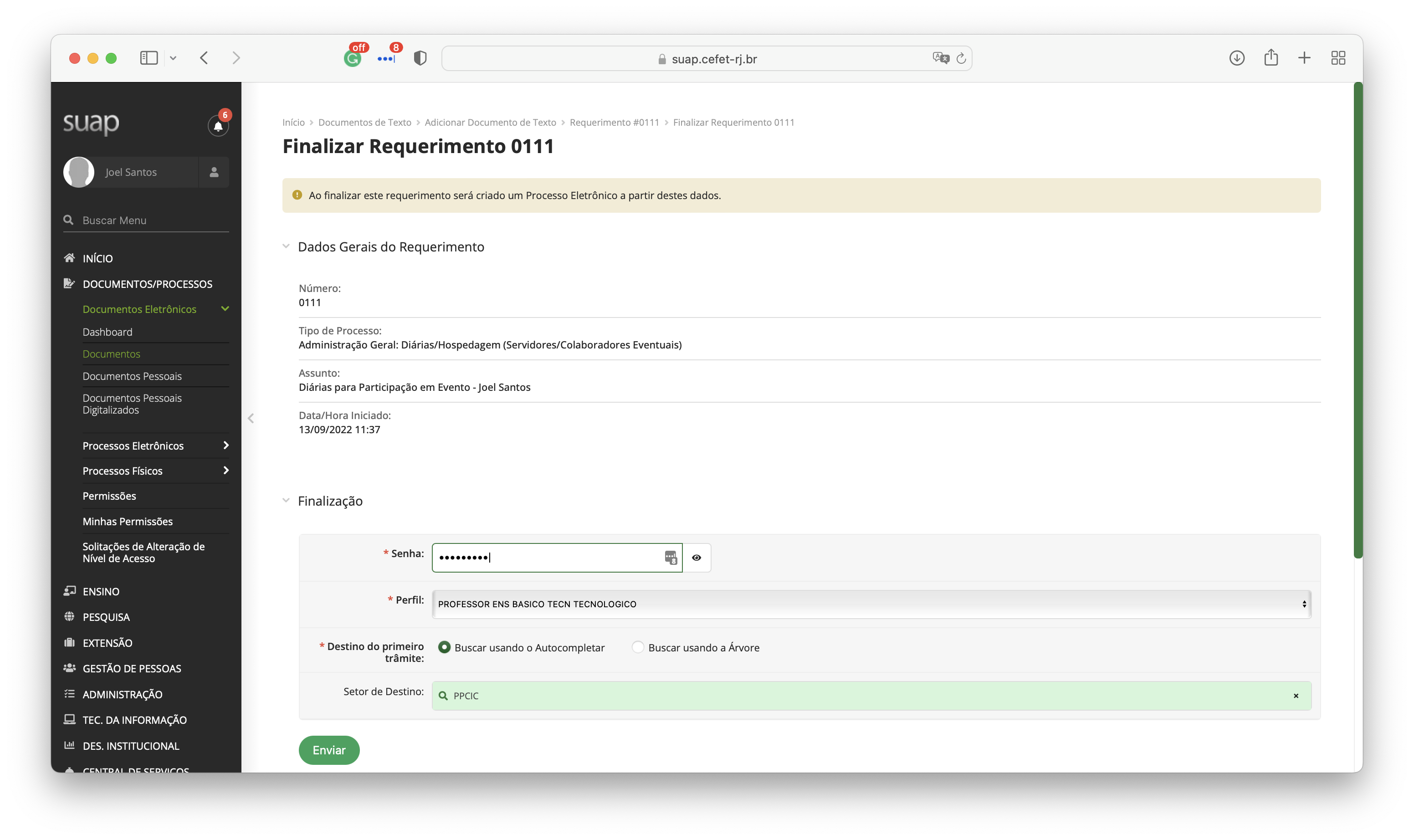Click the Setor de Destino field with PPCIC
This screenshot has width=1414, height=840.
coord(871,696)
